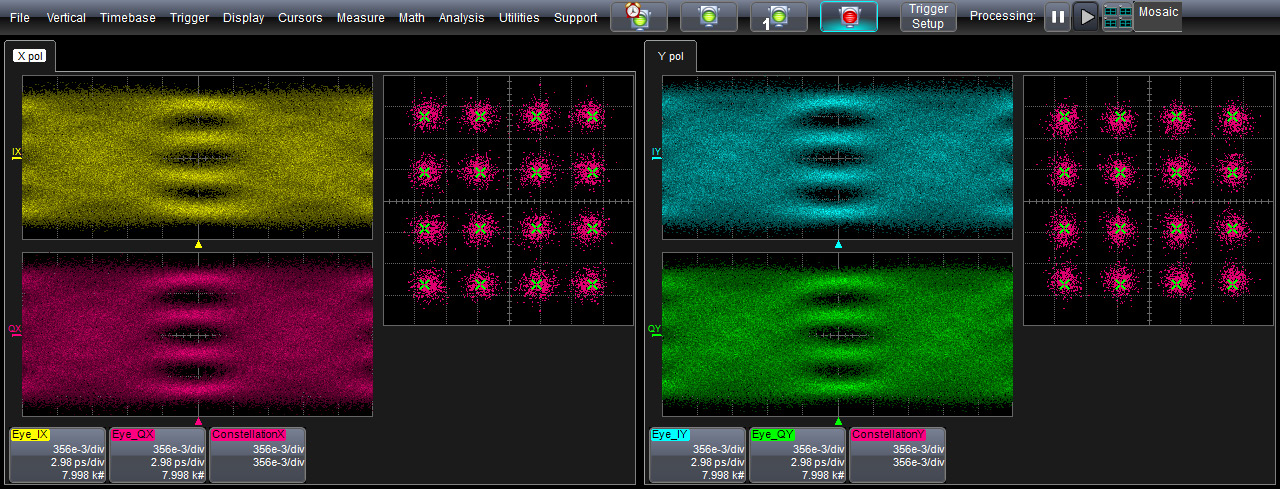Open the Analysis menu
The height and width of the screenshot is (489, 1280).
461,18
